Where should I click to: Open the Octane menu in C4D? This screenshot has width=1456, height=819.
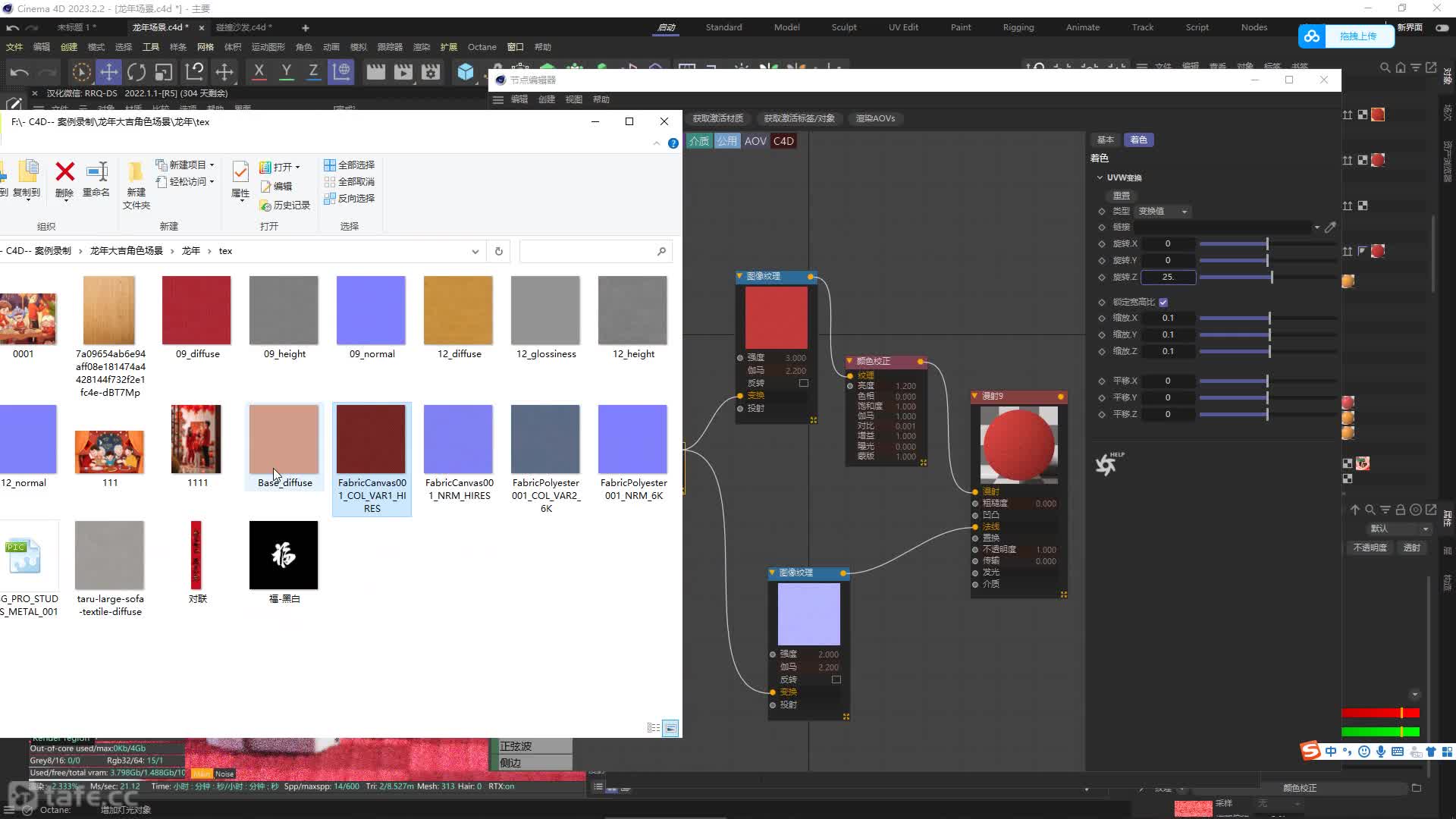coord(482,47)
